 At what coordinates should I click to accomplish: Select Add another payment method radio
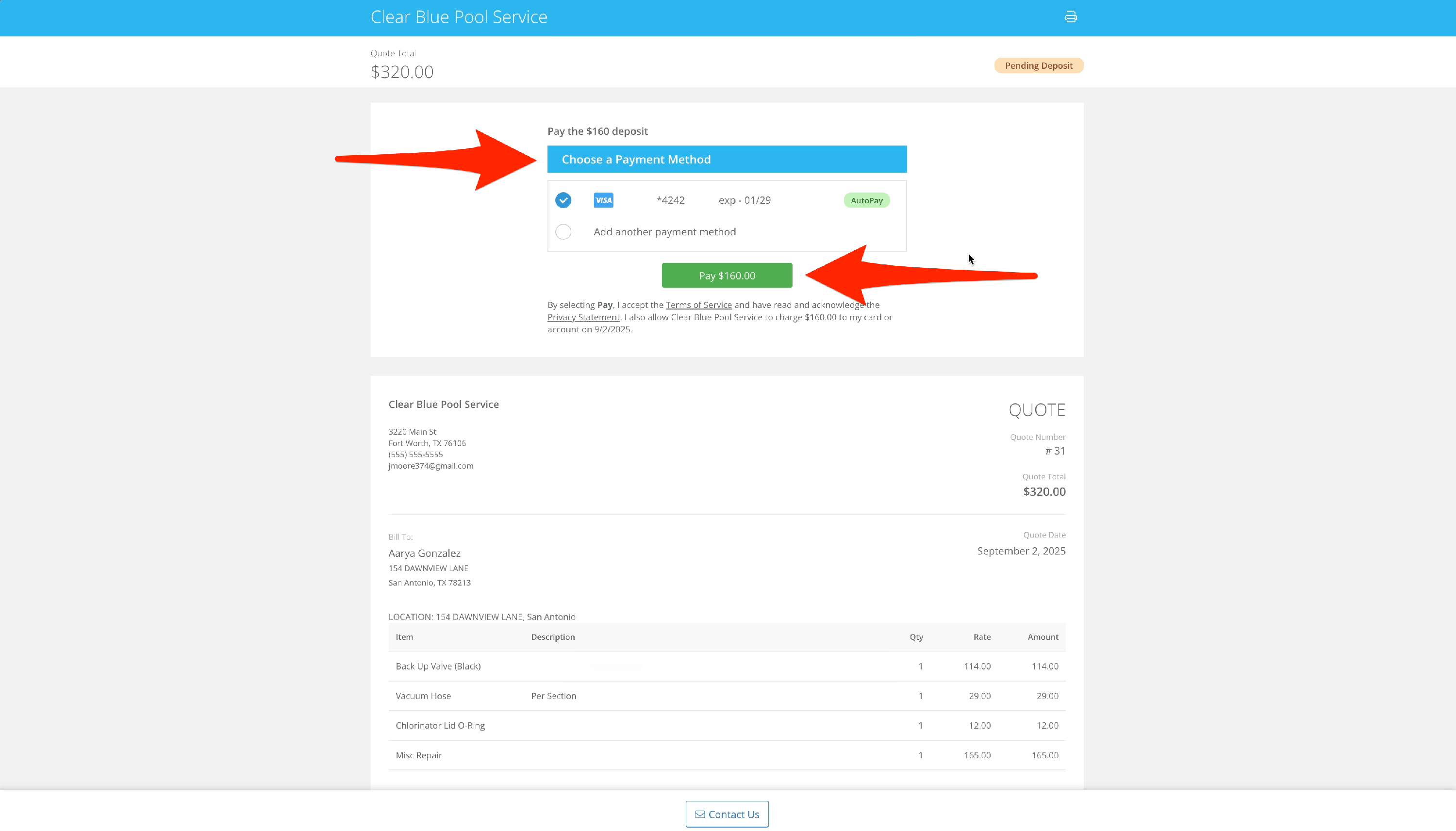pos(563,232)
